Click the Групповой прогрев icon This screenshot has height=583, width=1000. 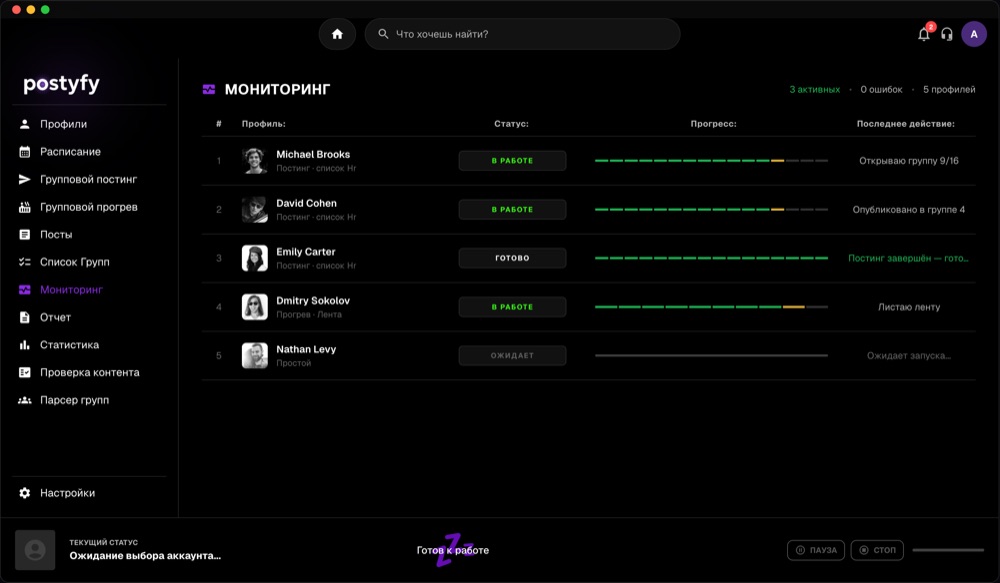[x=25, y=207]
